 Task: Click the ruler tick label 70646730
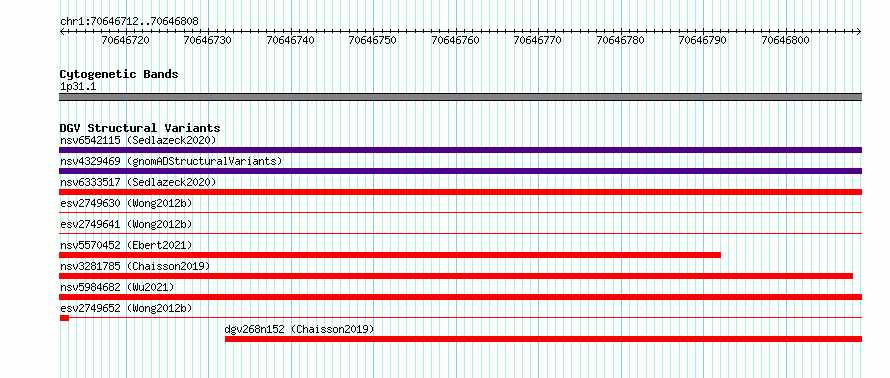(208, 40)
